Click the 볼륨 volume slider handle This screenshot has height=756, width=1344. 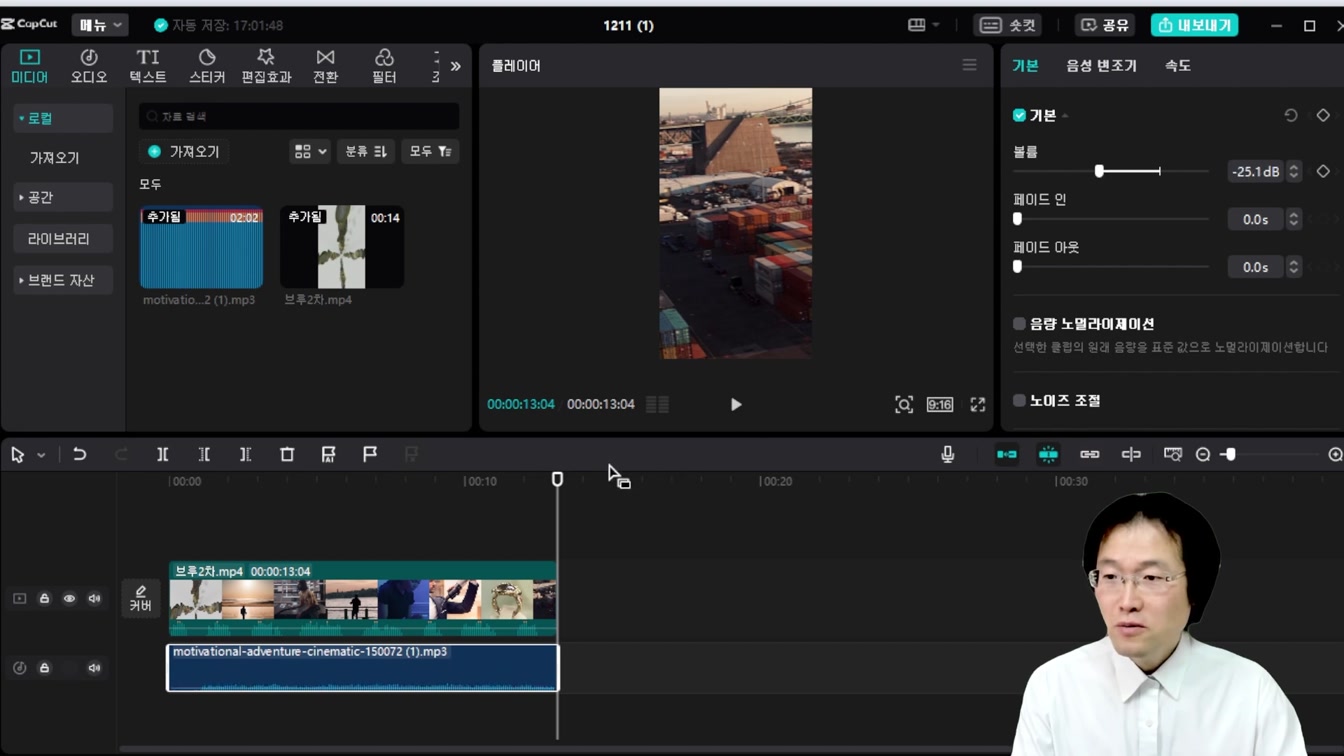(x=1099, y=171)
